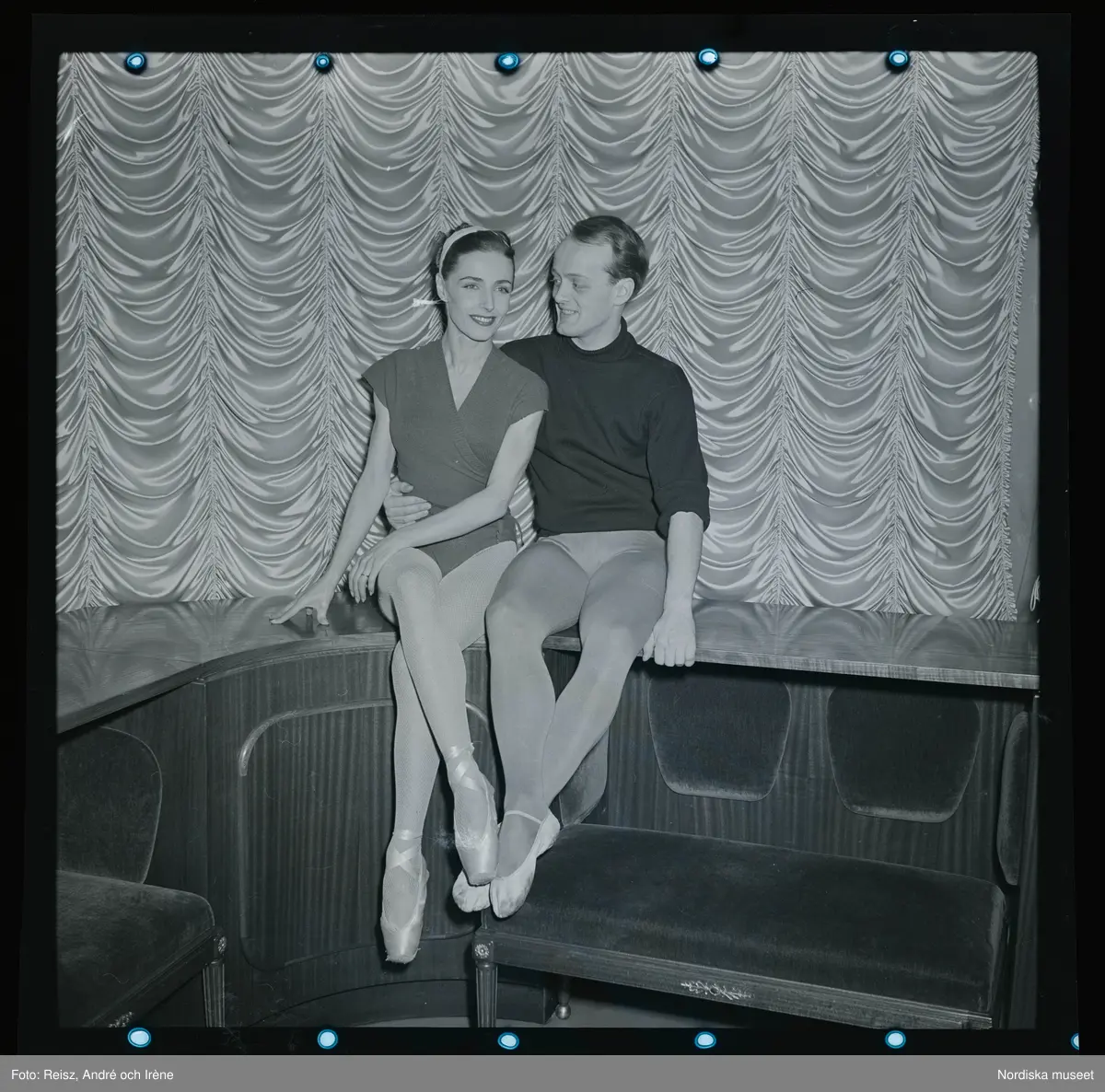Click the fourth blue dot along bottom edge
Image resolution: width=1105 pixels, height=1092 pixels.
(704, 1040)
